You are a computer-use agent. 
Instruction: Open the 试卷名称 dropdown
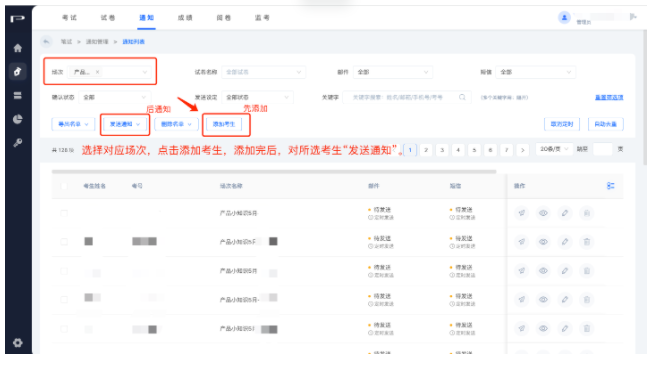(263, 72)
